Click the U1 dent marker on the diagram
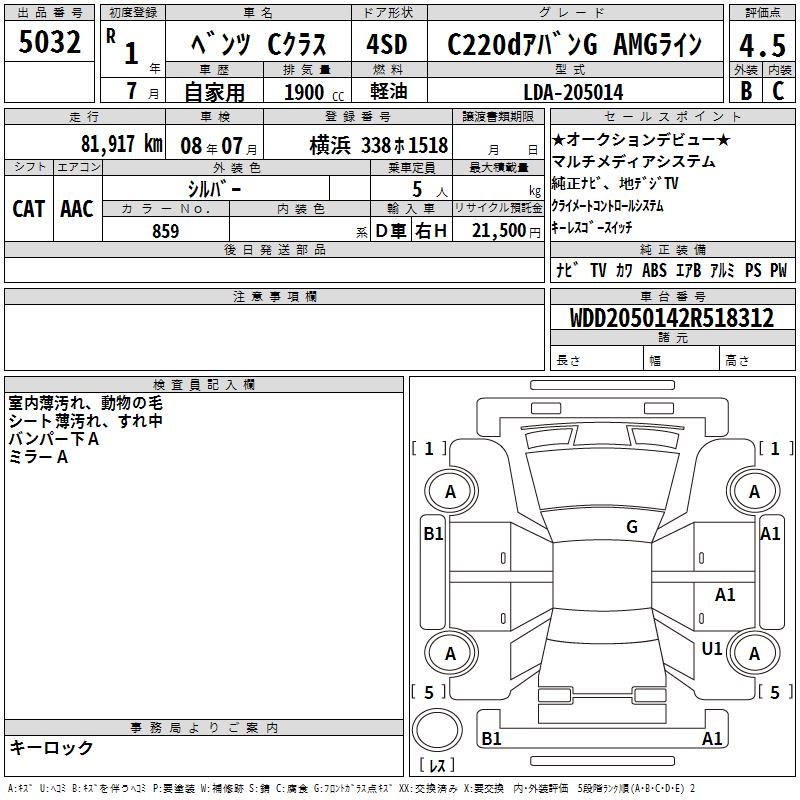The height and width of the screenshot is (800, 800). (x=712, y=649)
